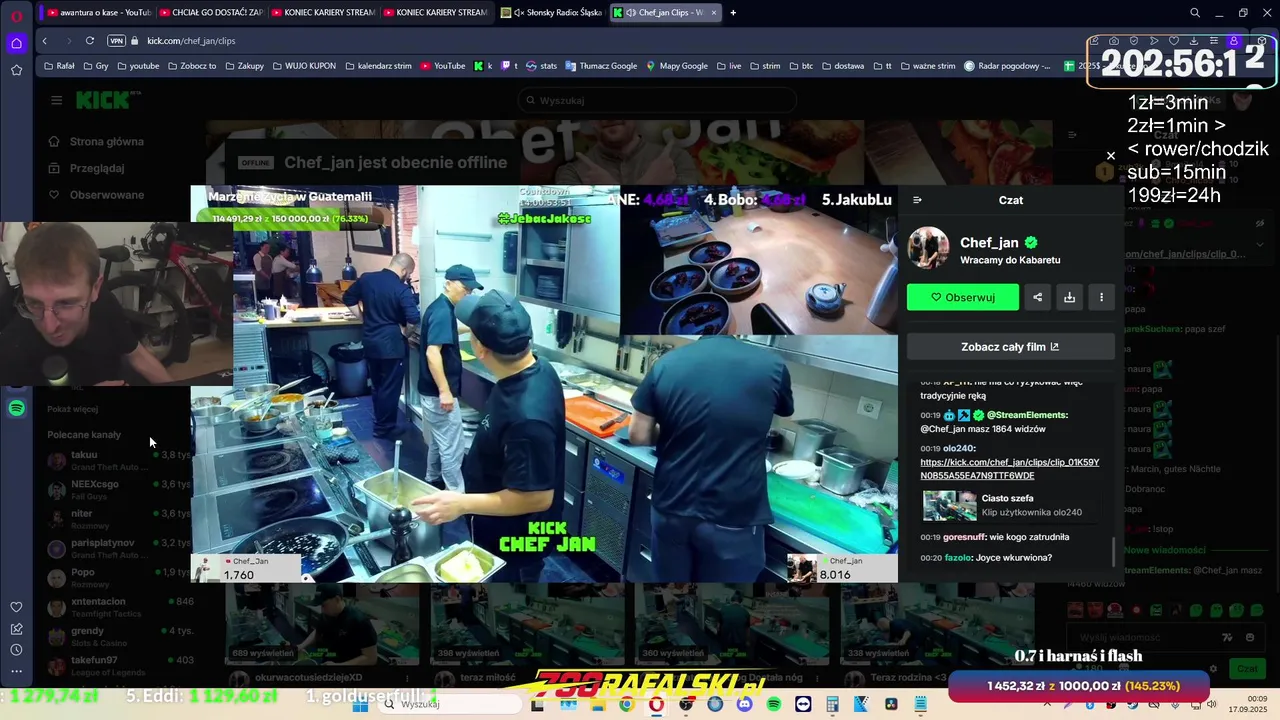Open the Rafał bookmarks folder
The image size is (1280, 720).
tap(59, 66)
